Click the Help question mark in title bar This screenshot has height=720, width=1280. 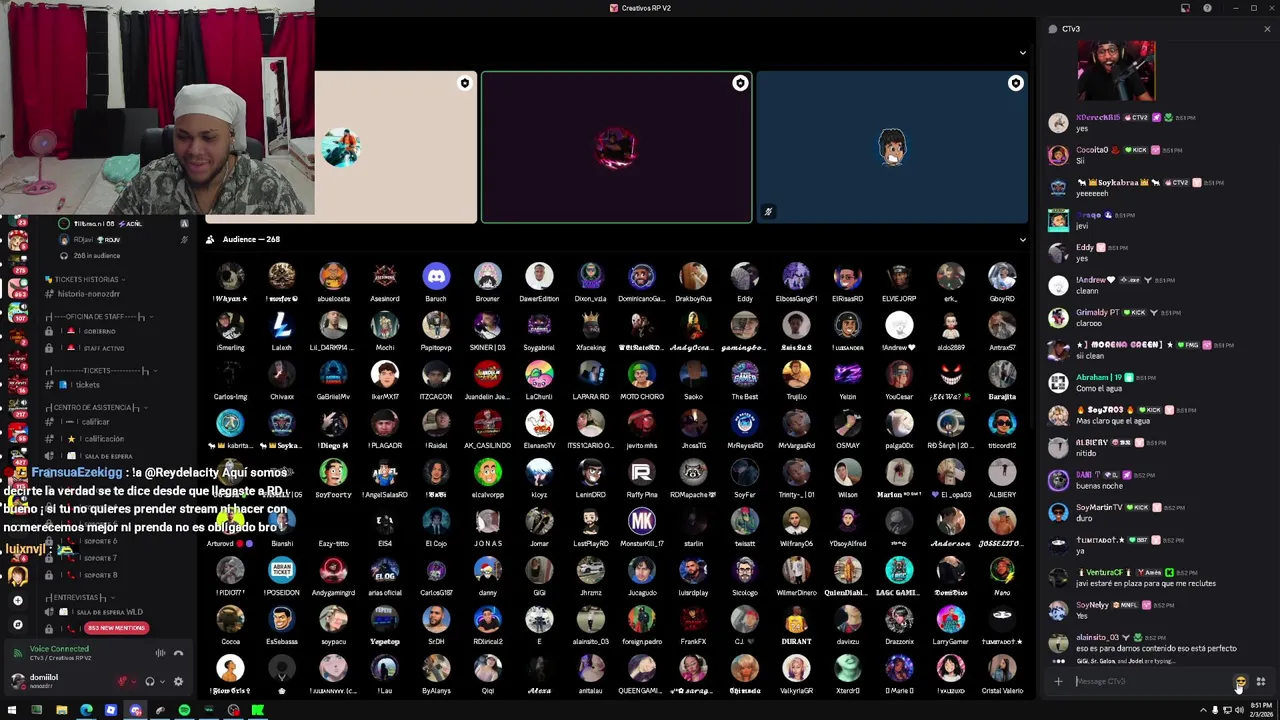click(1207, 8)
